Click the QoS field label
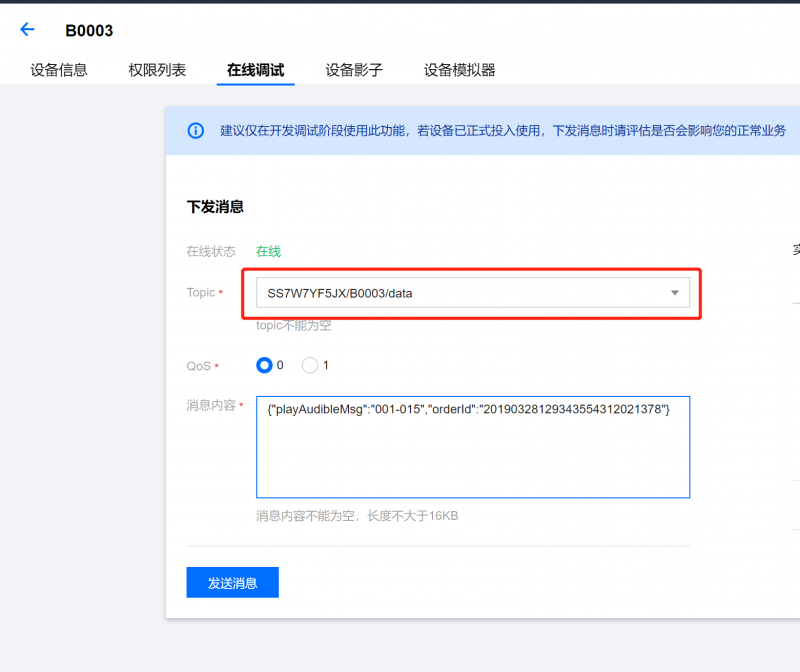This screenshot has width=800, height=672. [199, 366]
